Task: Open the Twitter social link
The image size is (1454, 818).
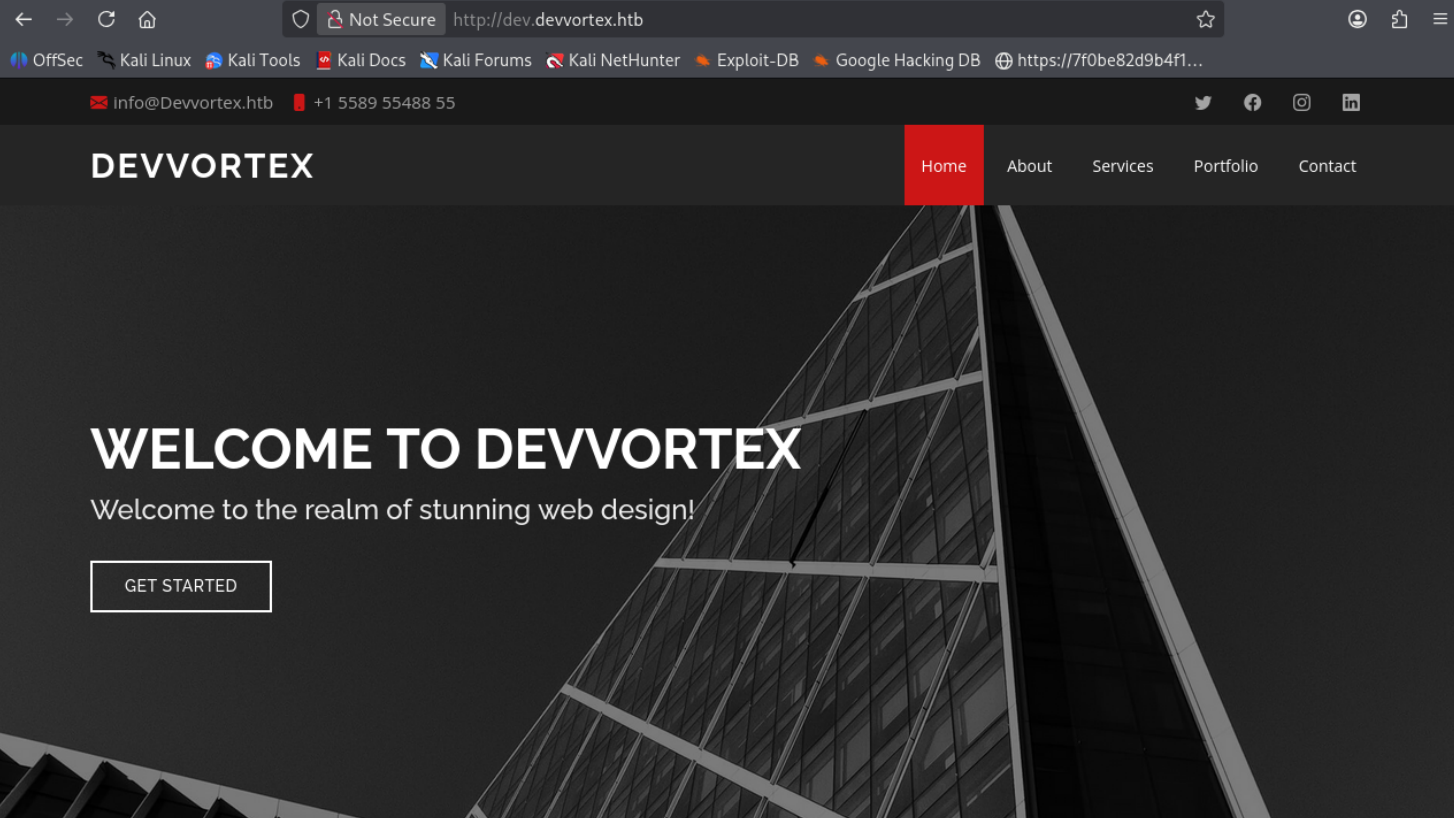Action: point(1203,102)
